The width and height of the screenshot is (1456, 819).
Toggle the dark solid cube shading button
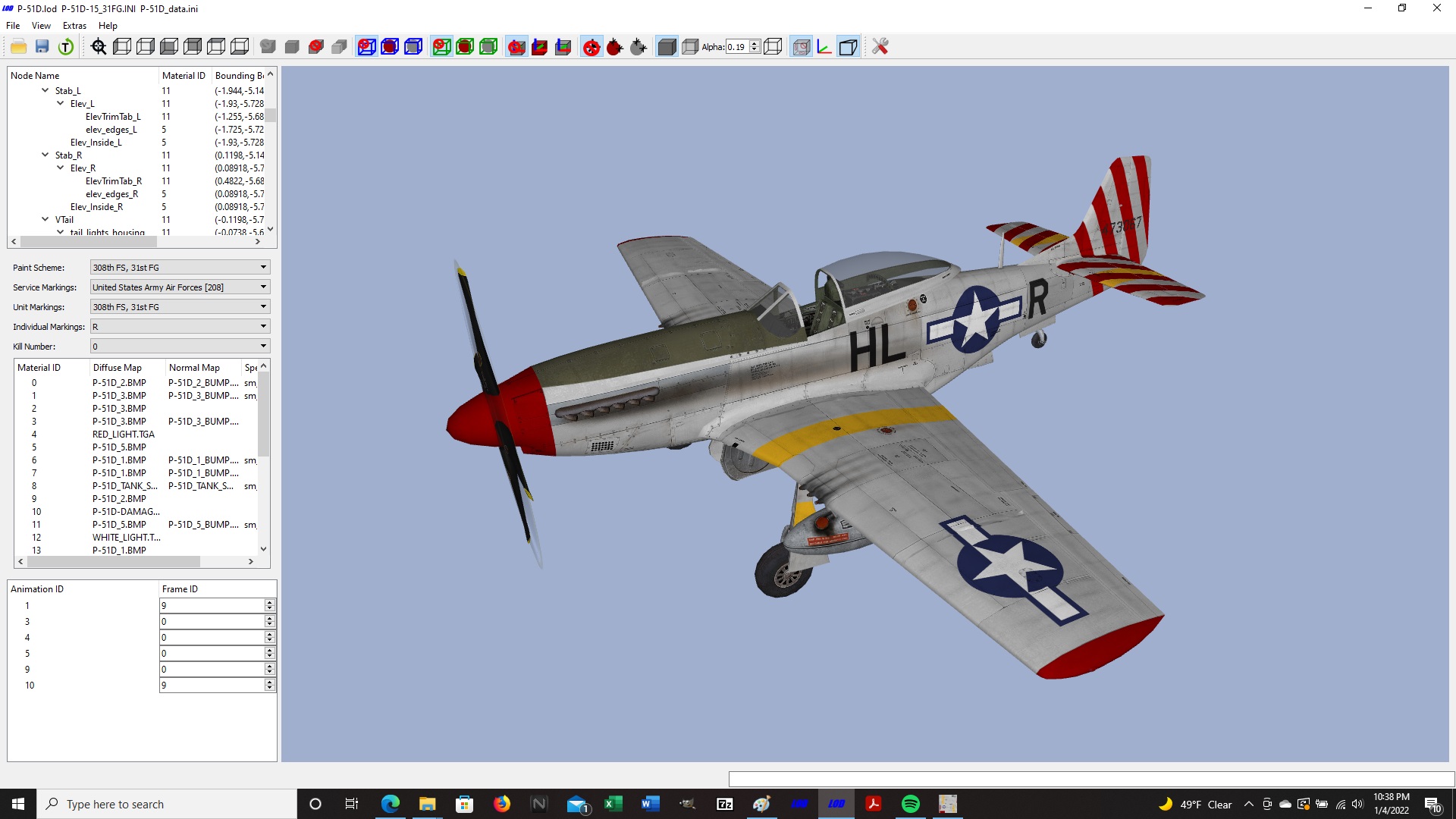point(667,47)
